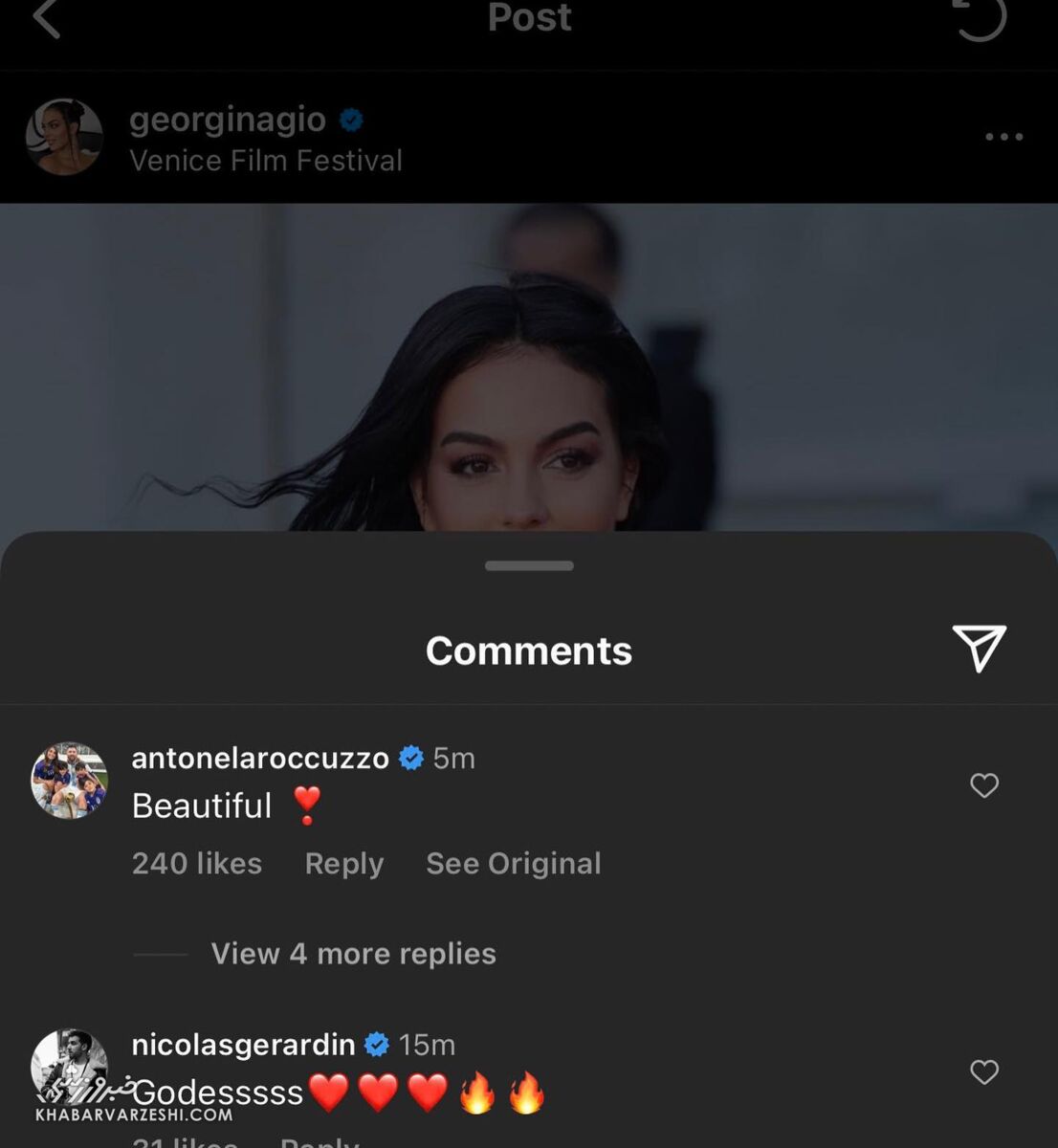Tap the share paper-plane icon in Comments
This screenshot has height=1148, width=1058.
979,650
